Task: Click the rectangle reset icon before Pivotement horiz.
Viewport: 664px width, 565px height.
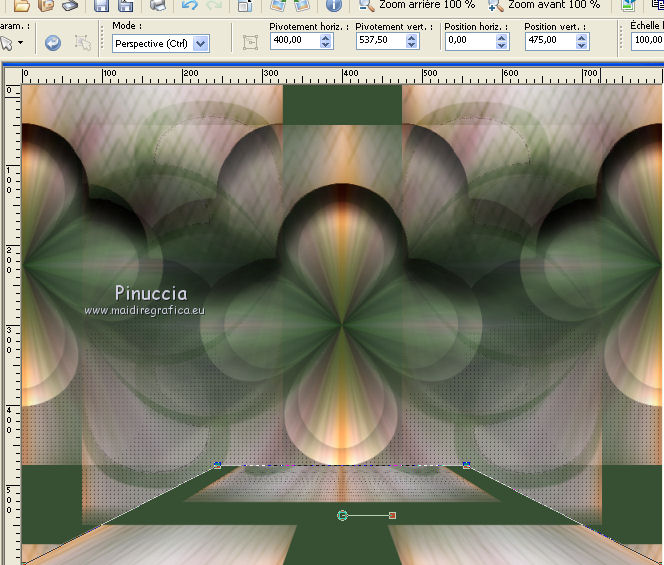Action: tap(250, 43)
